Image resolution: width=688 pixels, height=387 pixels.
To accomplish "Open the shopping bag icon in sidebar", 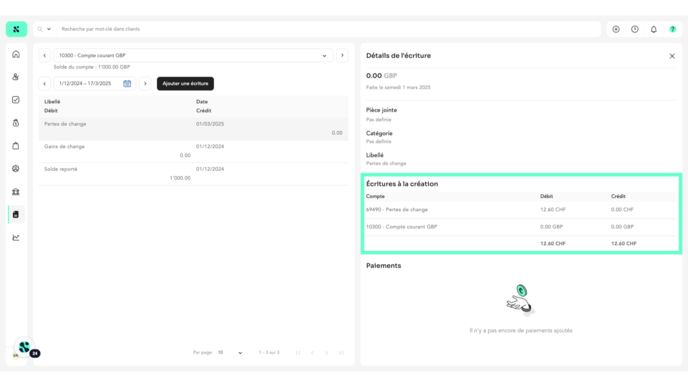I will point(16,146).
